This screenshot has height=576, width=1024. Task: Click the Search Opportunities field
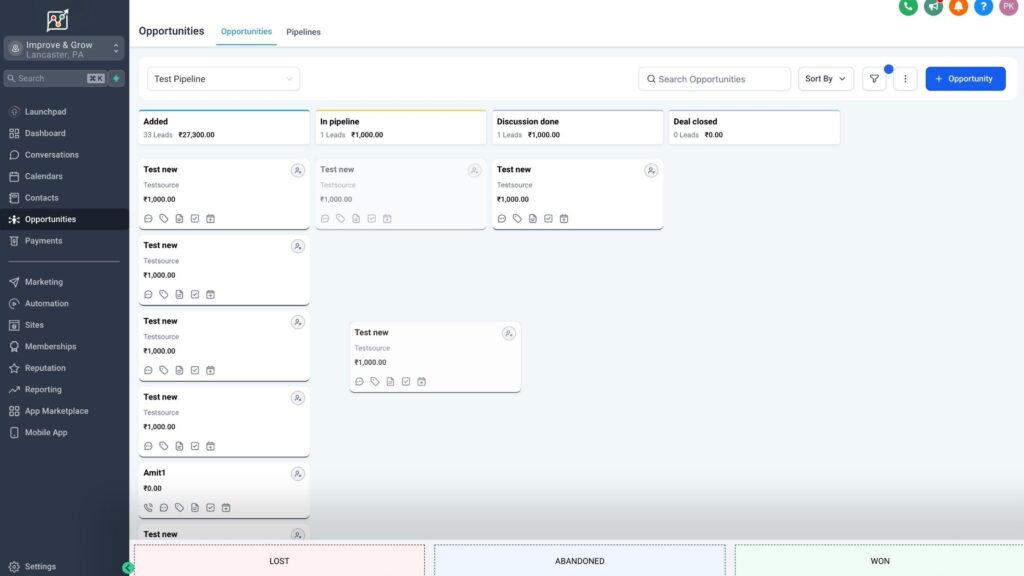716,78
